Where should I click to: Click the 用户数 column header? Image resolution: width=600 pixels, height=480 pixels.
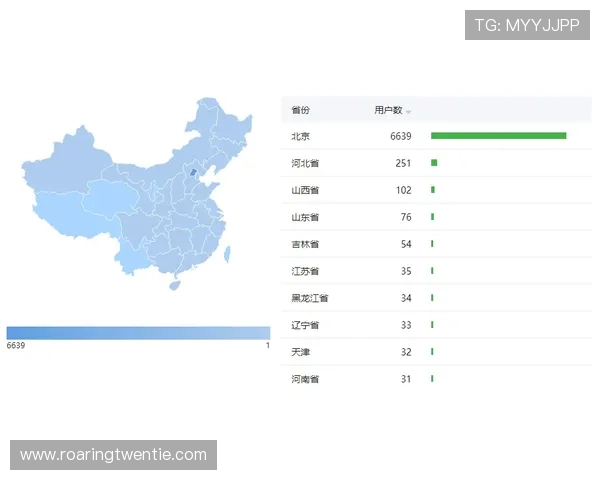(x=388, y=110)
